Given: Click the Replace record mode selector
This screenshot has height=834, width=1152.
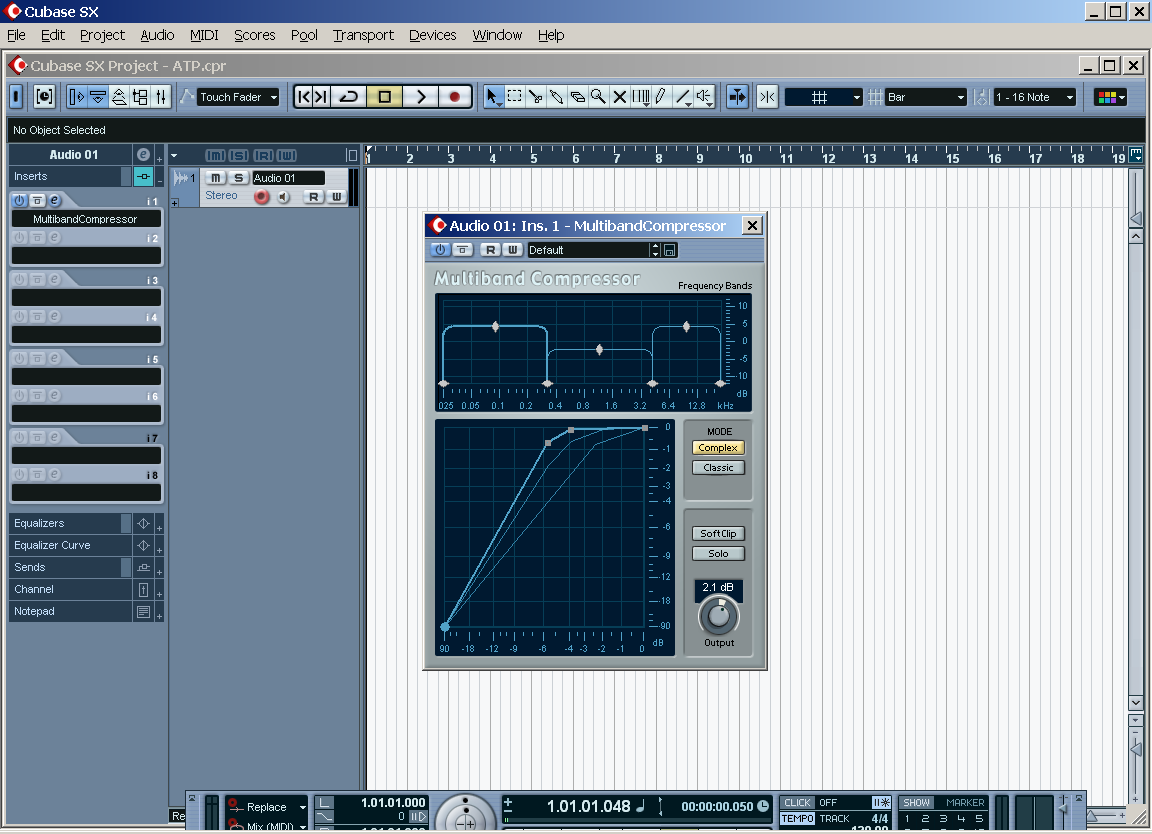Looking at the screenshot, I should (x=267, y=807).
